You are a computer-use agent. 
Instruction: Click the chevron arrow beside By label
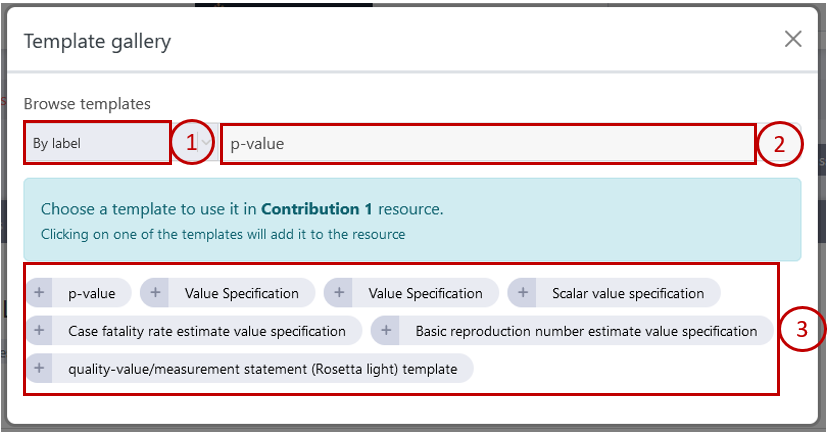pyautogui.click(x=206, y=143)
